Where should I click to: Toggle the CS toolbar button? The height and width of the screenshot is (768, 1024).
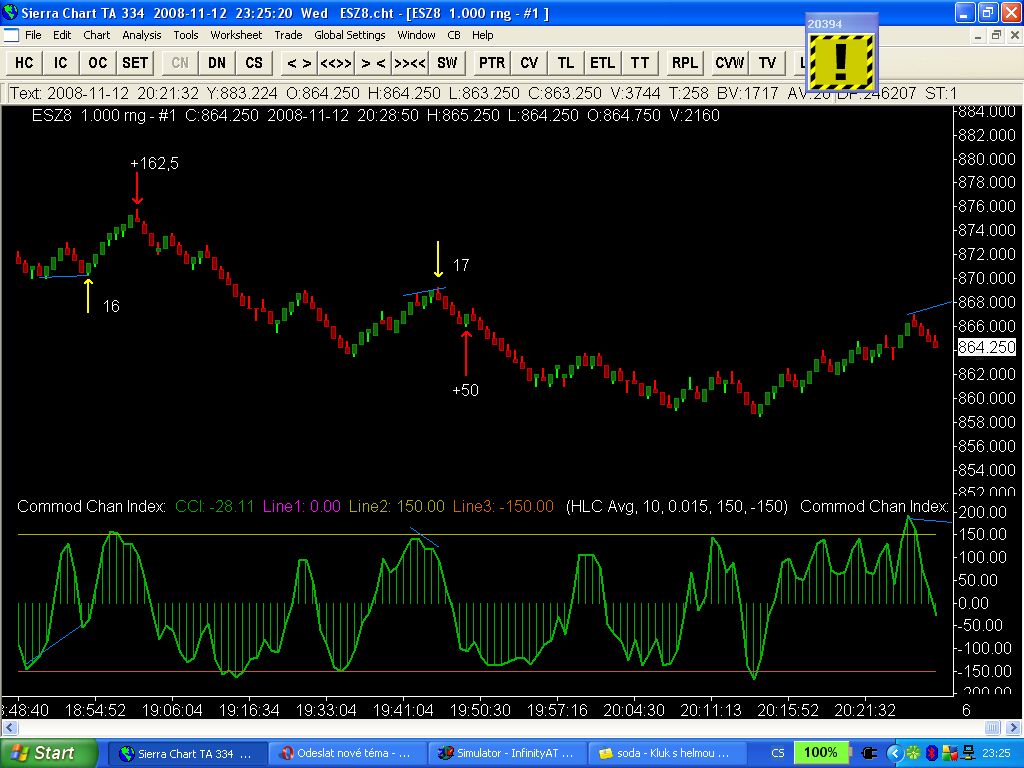(254, 62)
